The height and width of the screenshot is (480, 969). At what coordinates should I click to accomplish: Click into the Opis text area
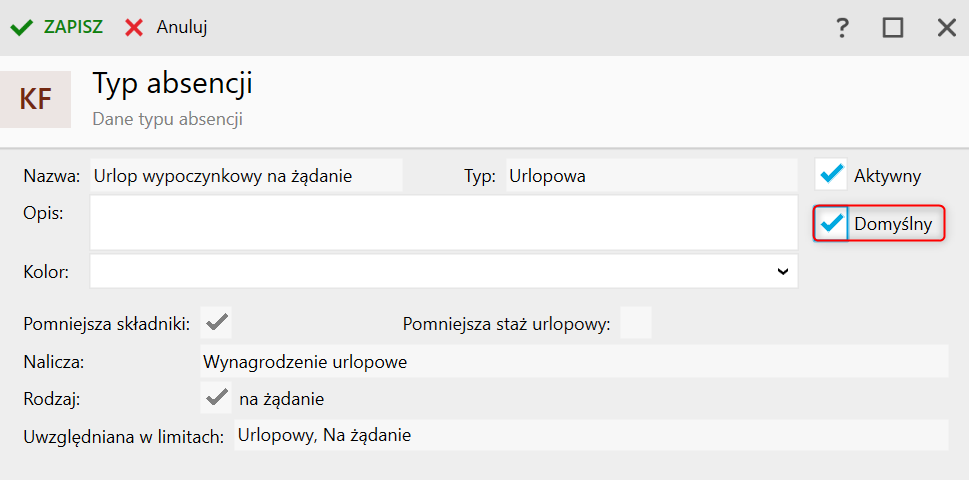point(443,222)
